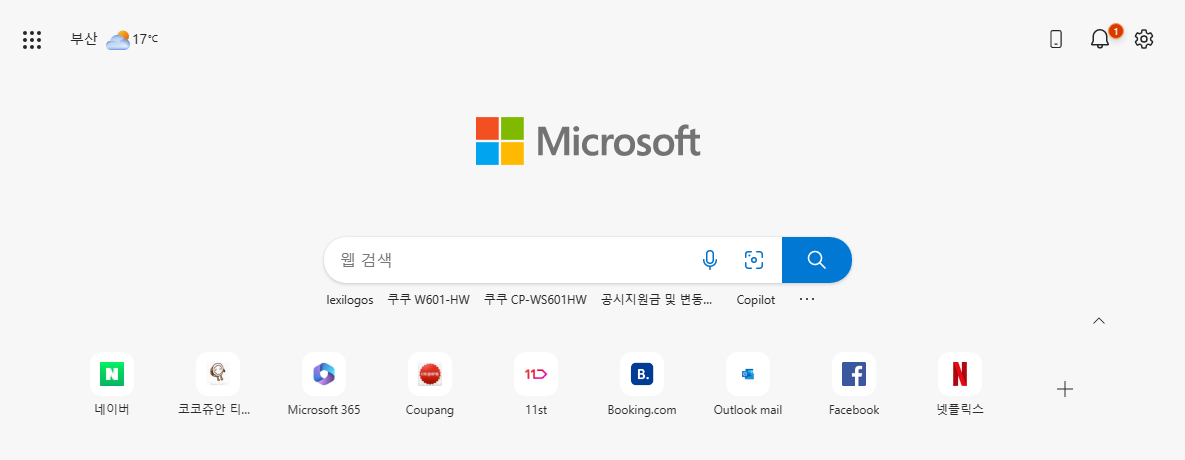Select the 쿠쿠 W601-HW suggestion
The image size is (1185, 460).
pos(429,300)
